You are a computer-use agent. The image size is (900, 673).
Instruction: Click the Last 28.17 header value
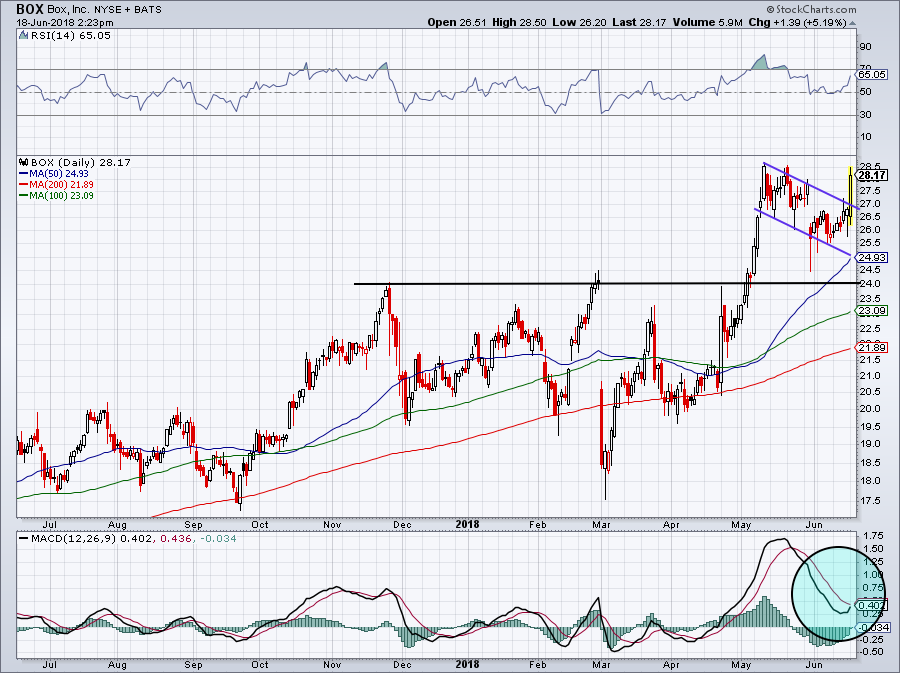[639, 22]
